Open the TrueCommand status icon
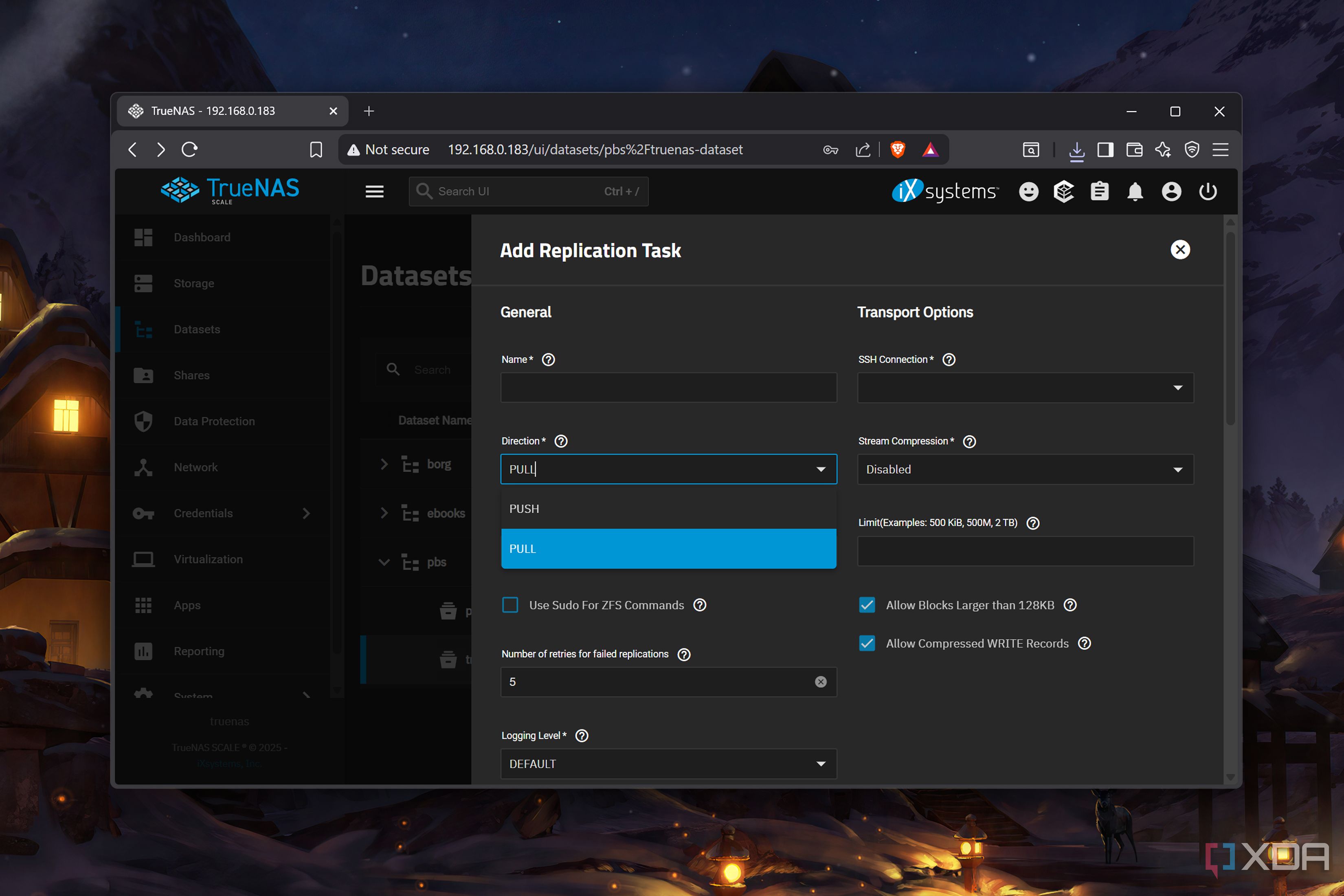The height and width of the screenshot is (896, 1344). click(x=1063, y=191)
